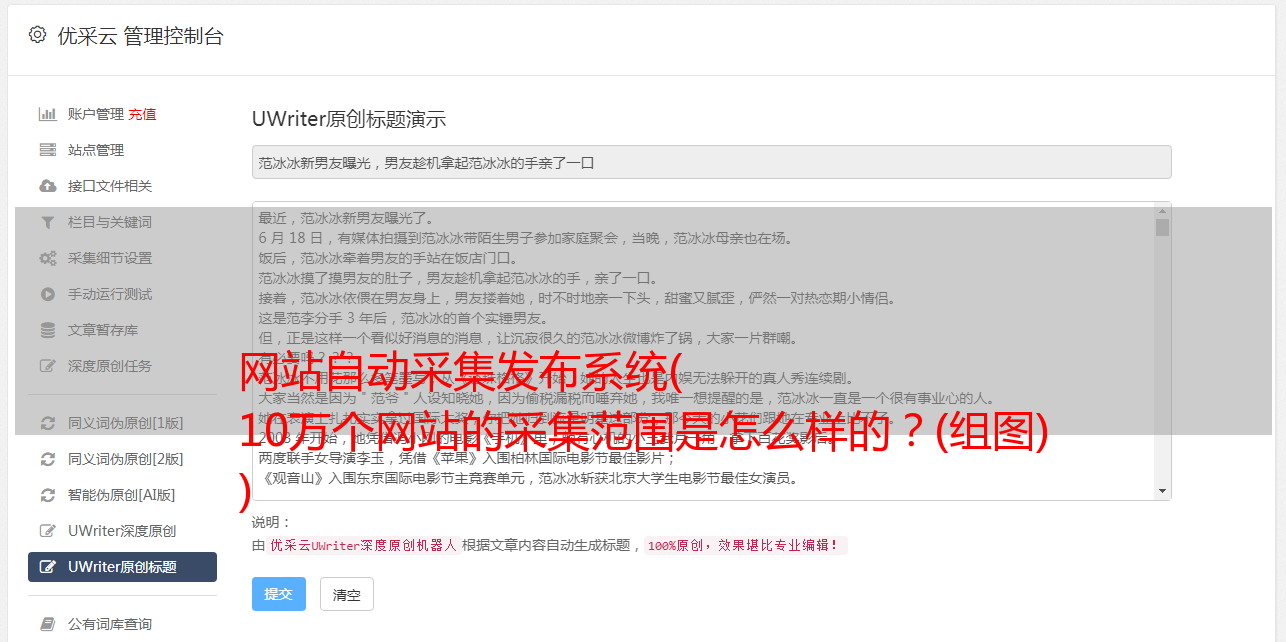
Task: Click the gear icon beside 优采云 管理控制台
Action: coord(37,35)
